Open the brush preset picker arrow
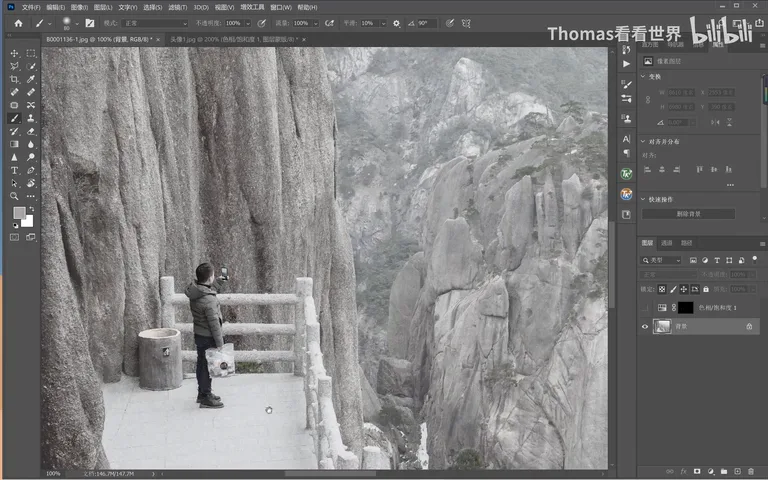The height and width of the screenshot is (480, 768). 77,23
